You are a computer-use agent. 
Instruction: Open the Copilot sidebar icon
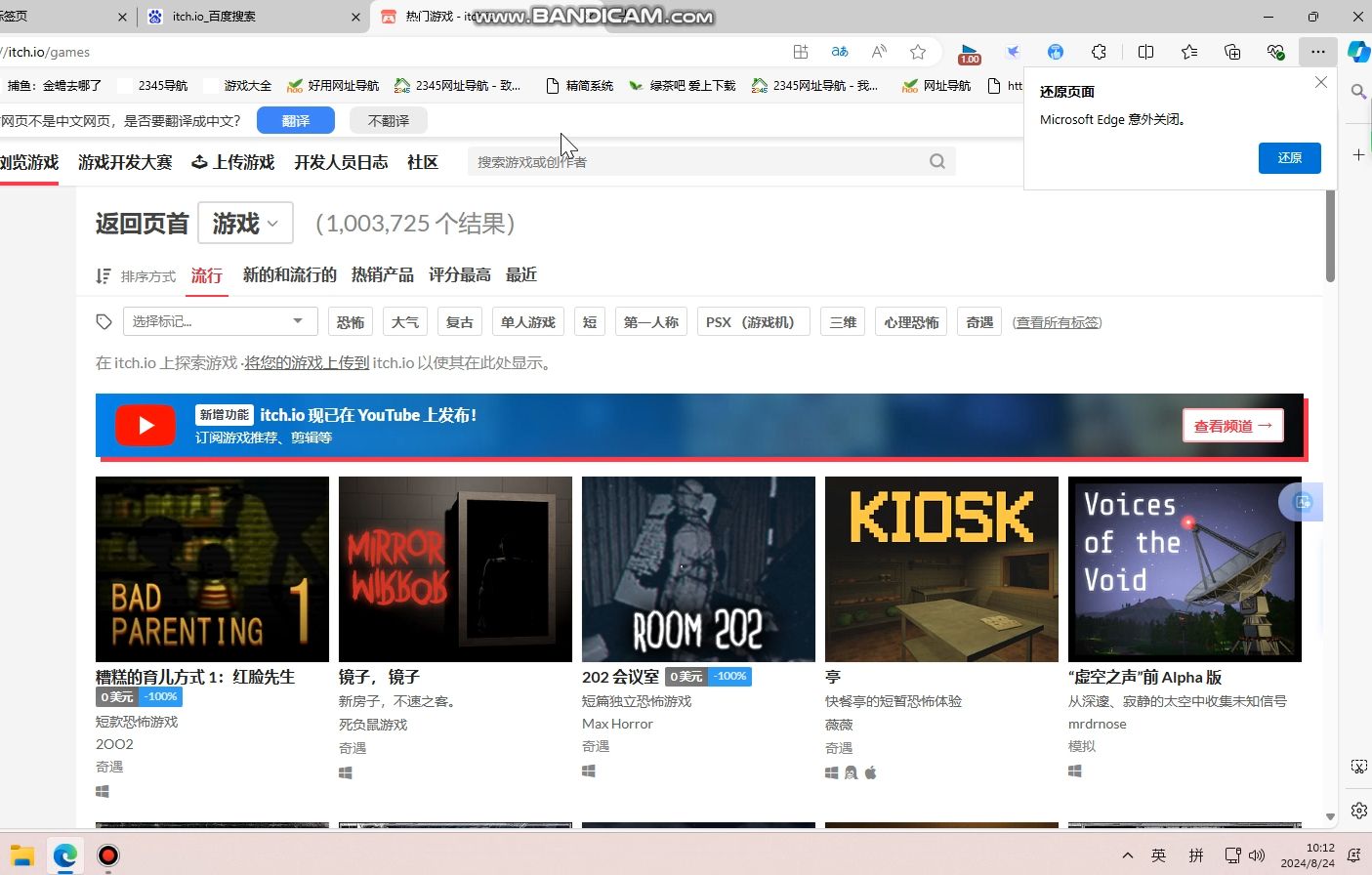[x=1358, y=52]
